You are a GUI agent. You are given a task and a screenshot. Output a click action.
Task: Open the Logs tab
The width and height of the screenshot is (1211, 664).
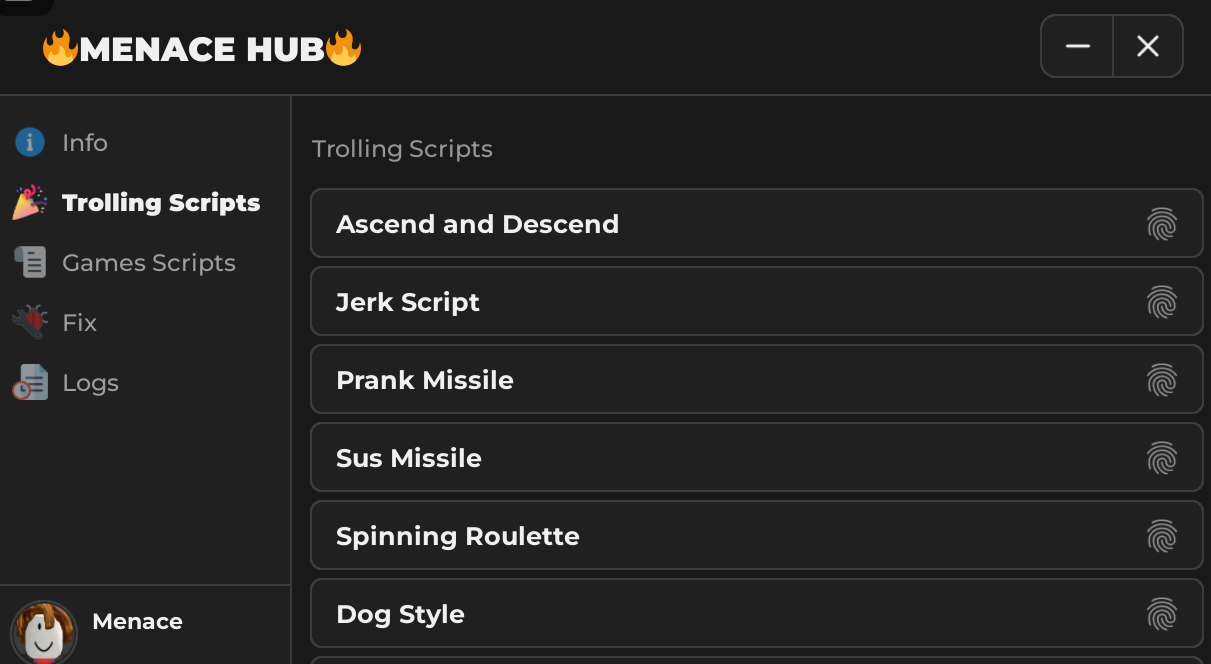coord(90,383)
